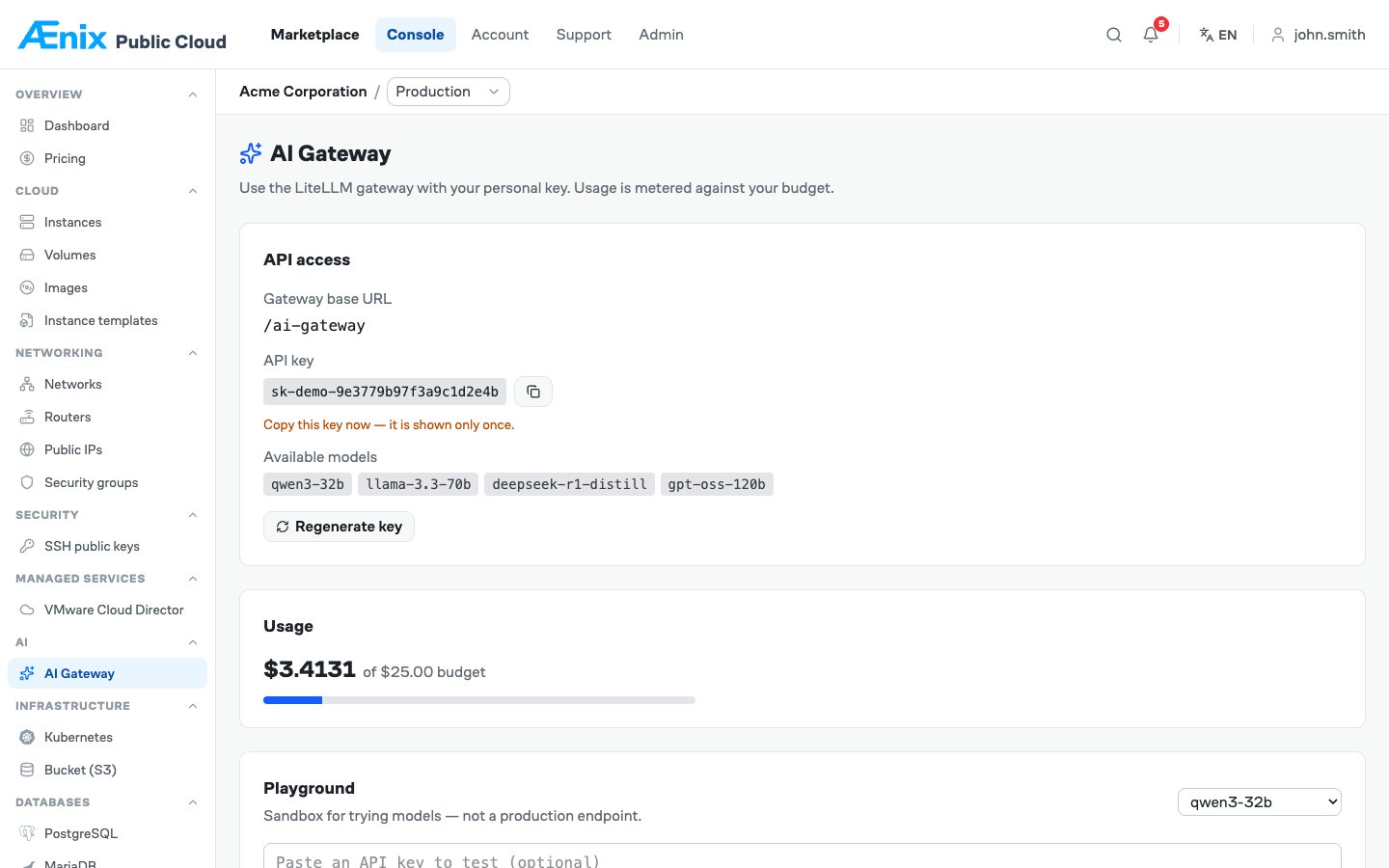Screen dimensions: 1389x868
Task: Collapse the Managed Services section
Action: coord(193,579)
